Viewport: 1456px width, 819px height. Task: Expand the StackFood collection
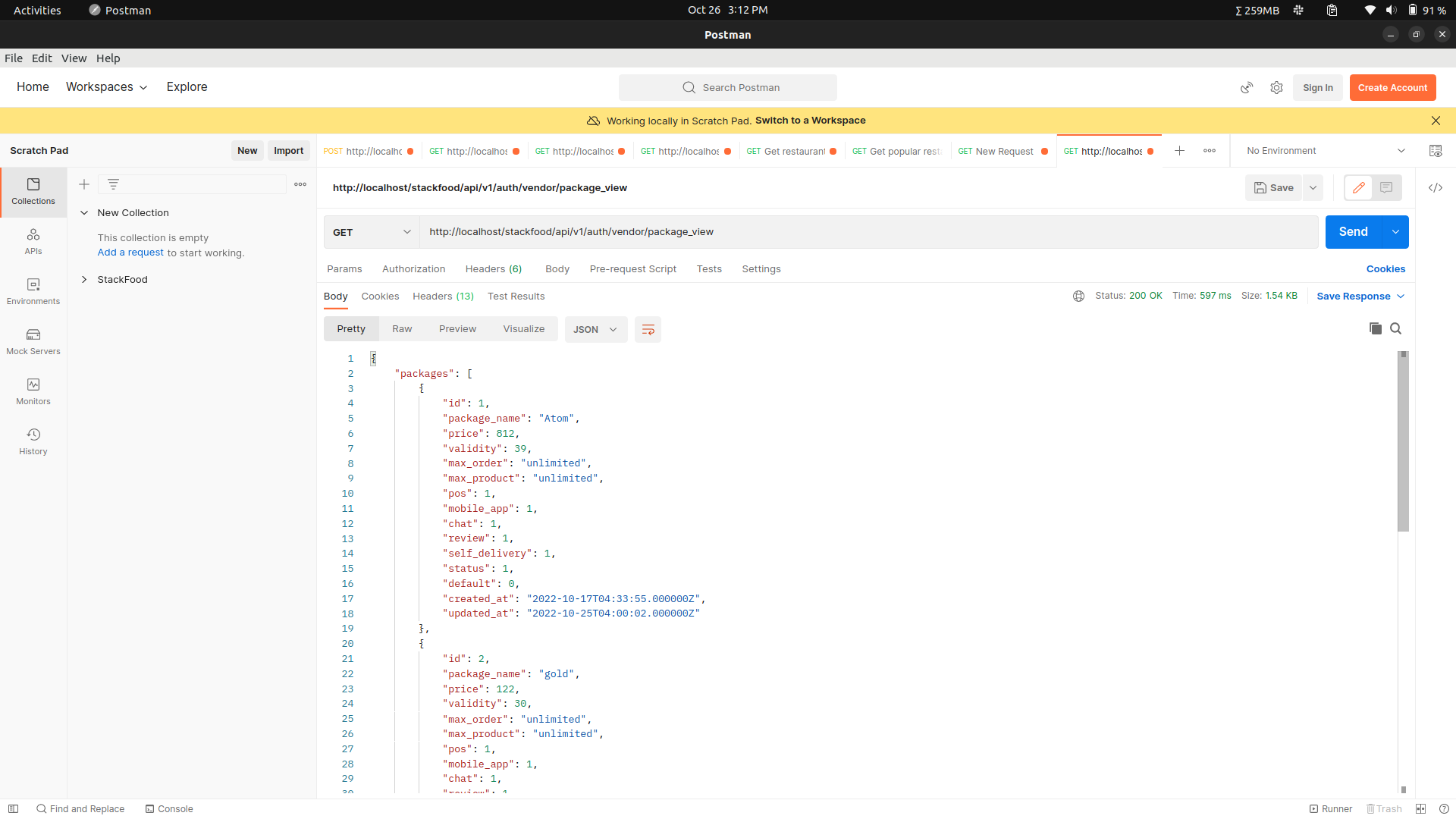click(x=84, y=280)
